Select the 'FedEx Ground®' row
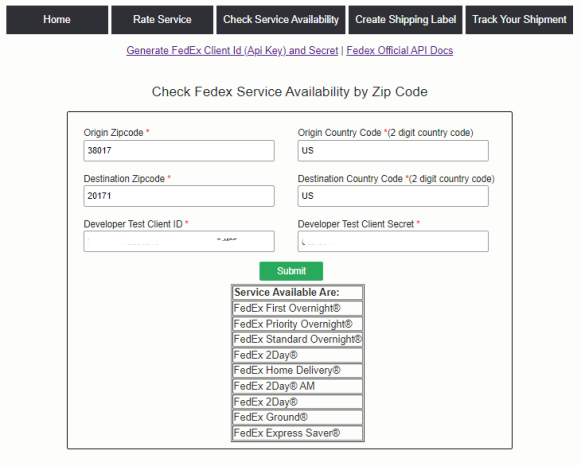Screen dimensions: 581x466 [x=298, y=417]
